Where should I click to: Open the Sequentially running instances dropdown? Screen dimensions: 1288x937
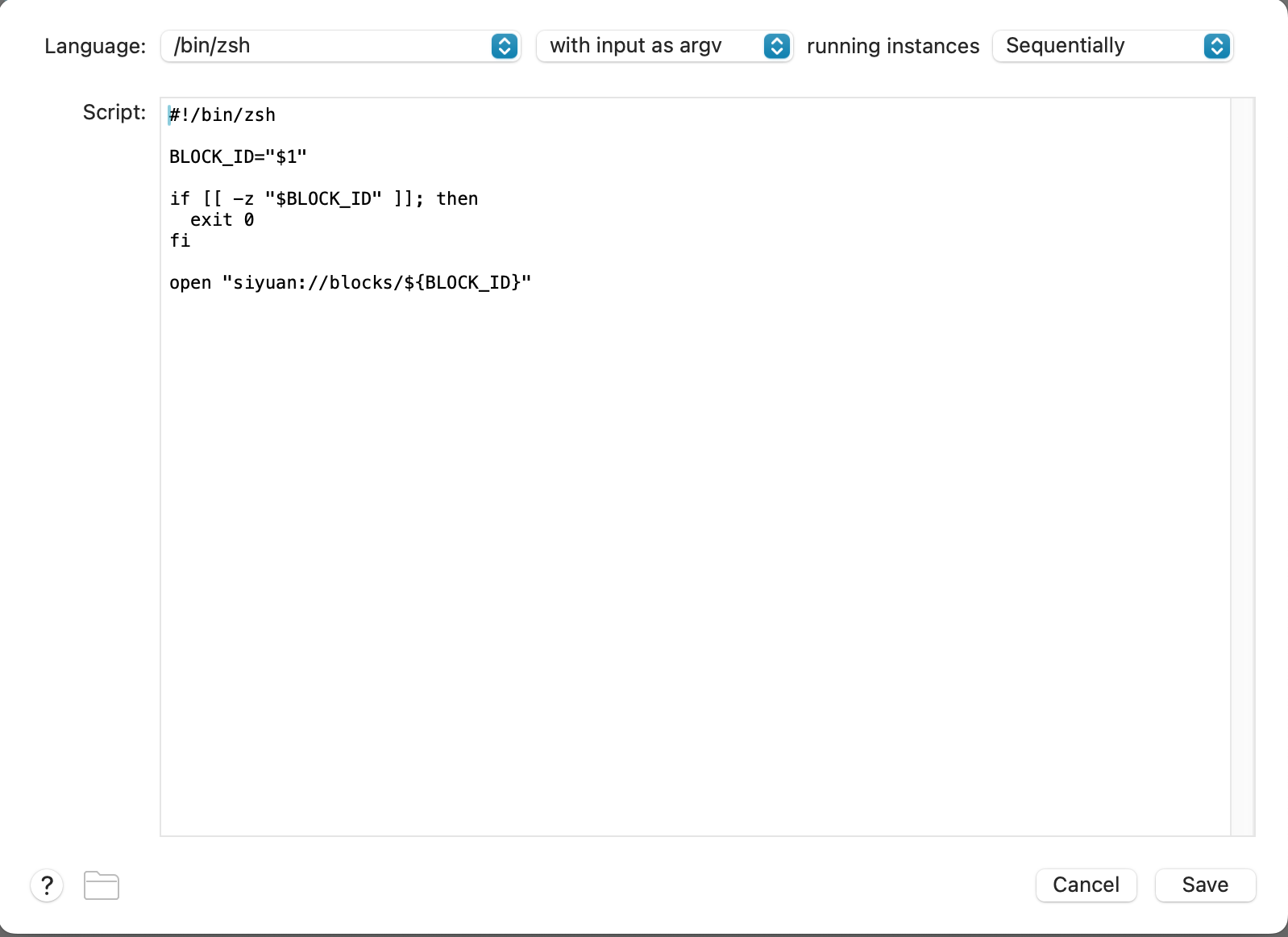tap(1113, 46)
